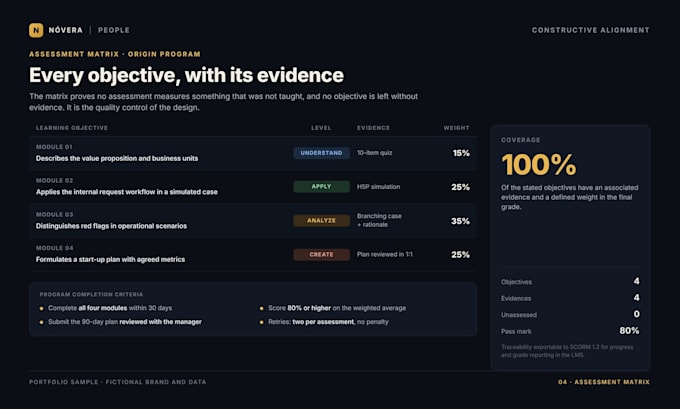Click the Unassessed count row
Screen dimensions: 680x409
pyautogui.click(x=570, y=314)
